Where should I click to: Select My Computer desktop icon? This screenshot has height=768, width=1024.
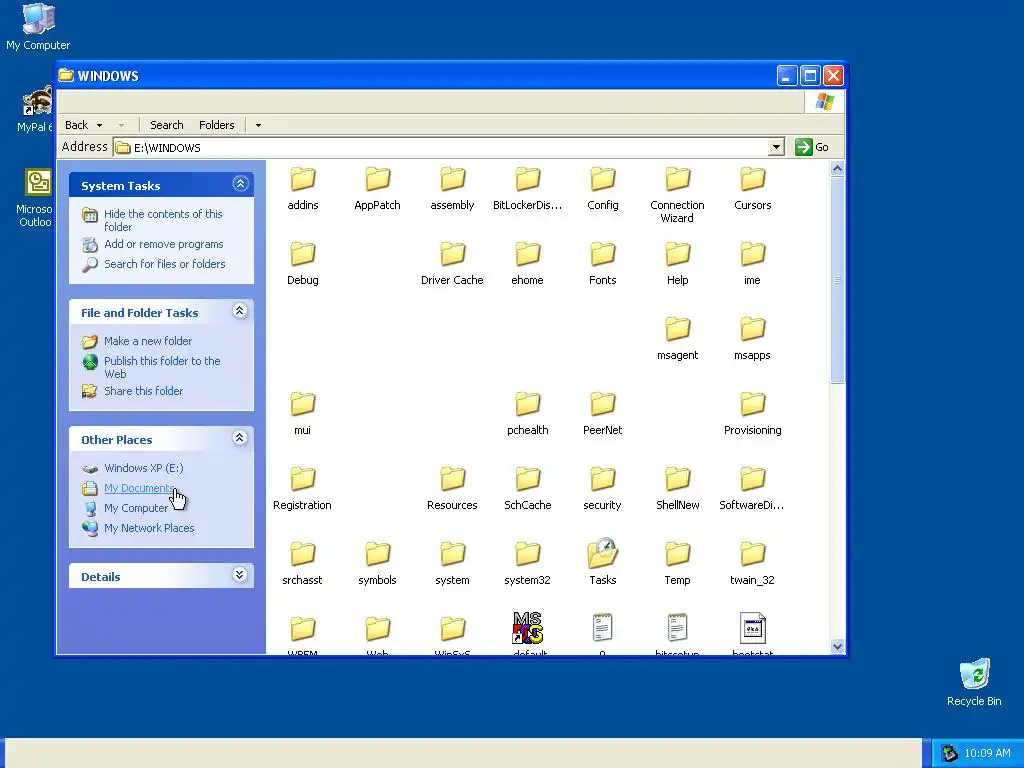point(38,27)
